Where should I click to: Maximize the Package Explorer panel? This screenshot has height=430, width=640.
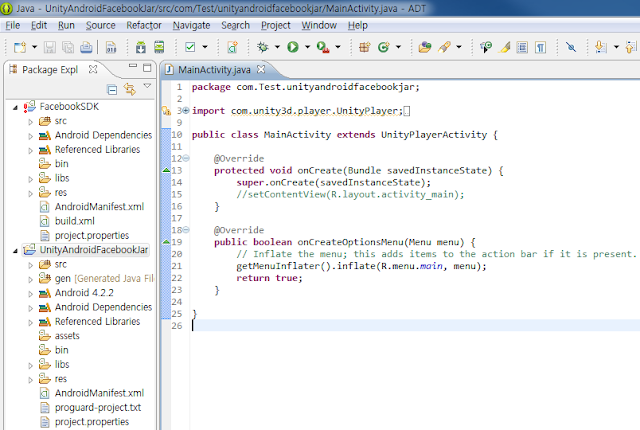(x=147, y=68)
